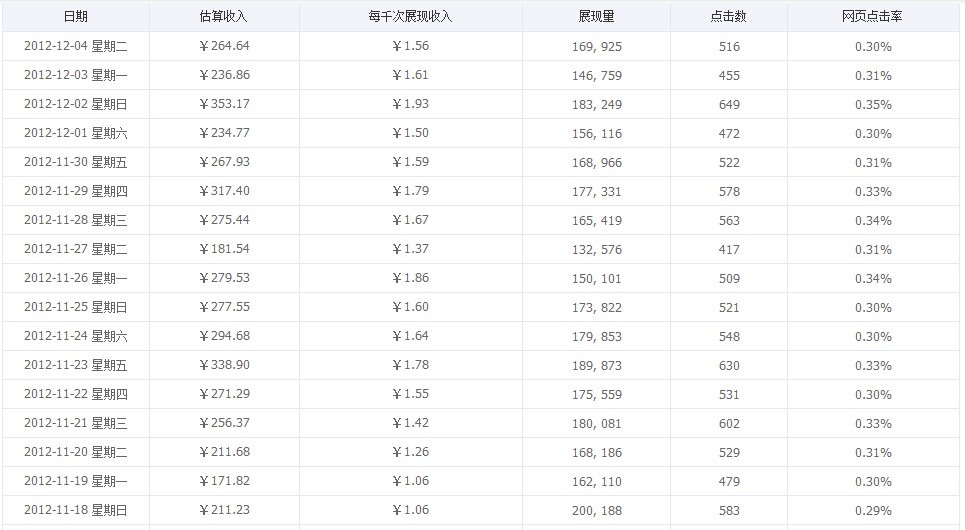Select date cell 2012-11-30 星期五
Image resolution: width=965 pixels, height=530 pixels.
coord(76,162)
